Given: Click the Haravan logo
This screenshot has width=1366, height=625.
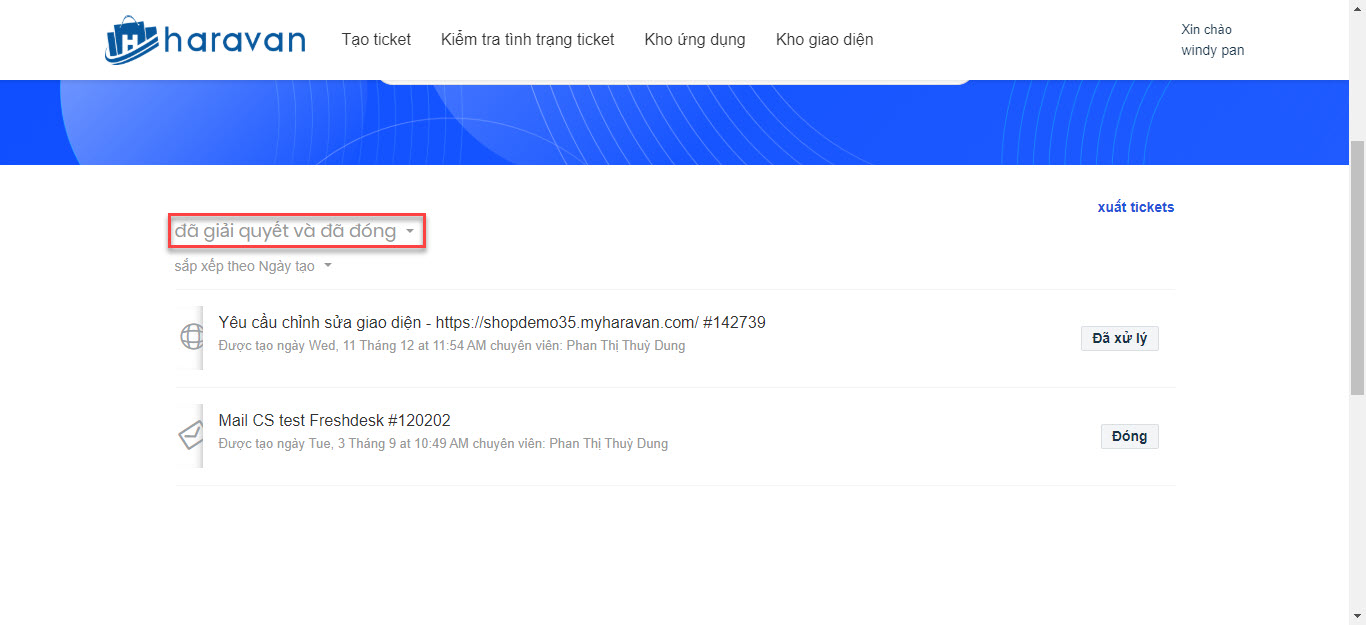Looking at the screenshot, I should pyautogui.click(x=205, y=40).
